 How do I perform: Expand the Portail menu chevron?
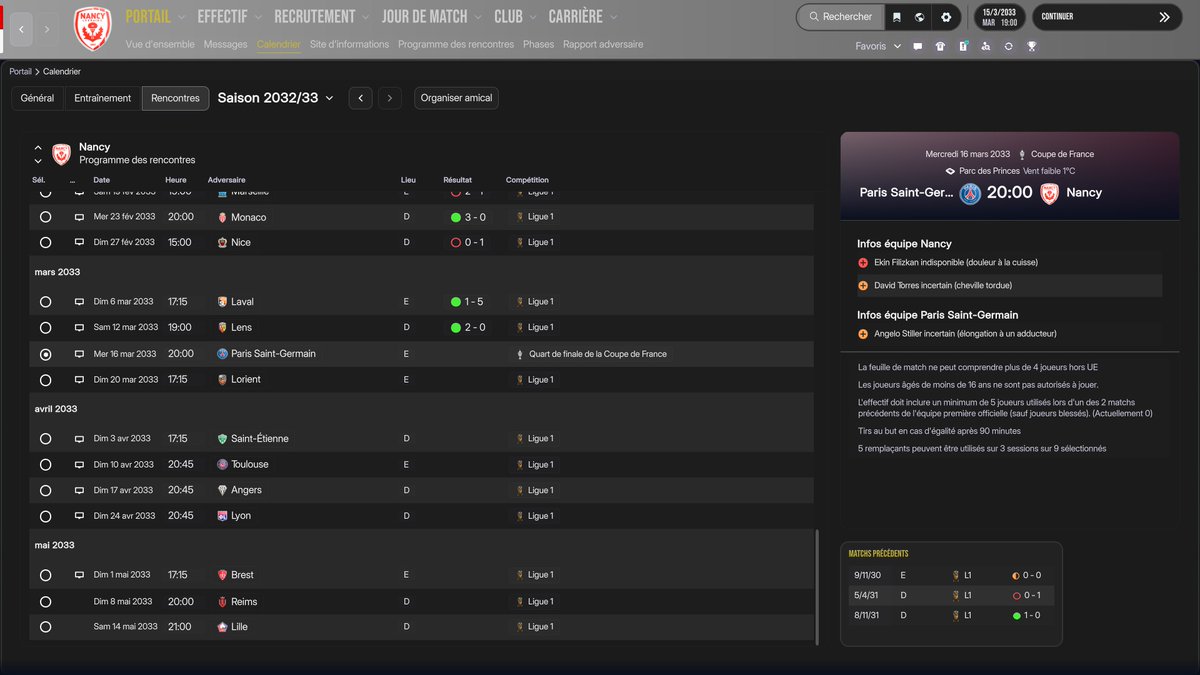point(184,17)
